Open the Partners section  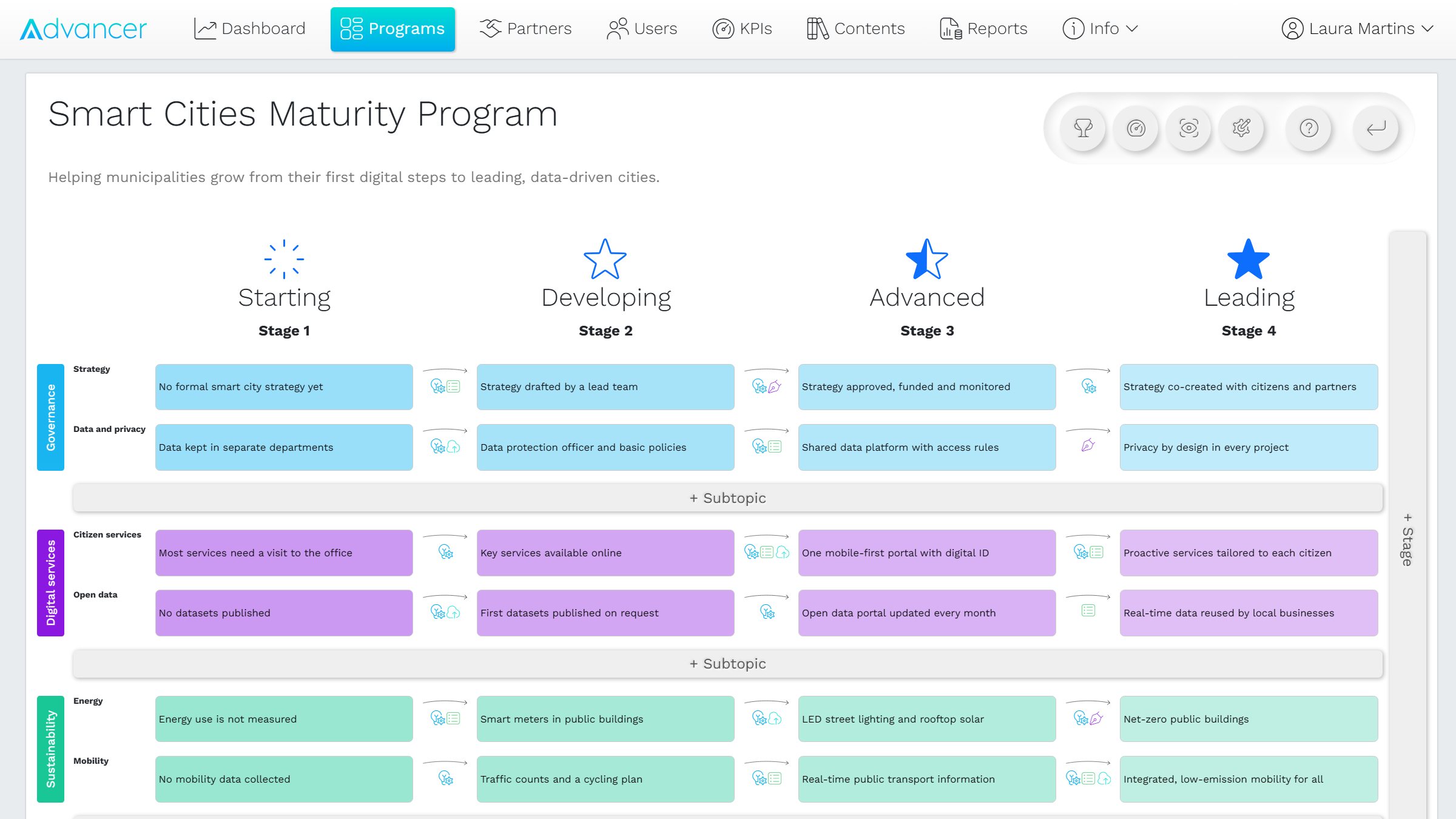[x=525, y=29]
